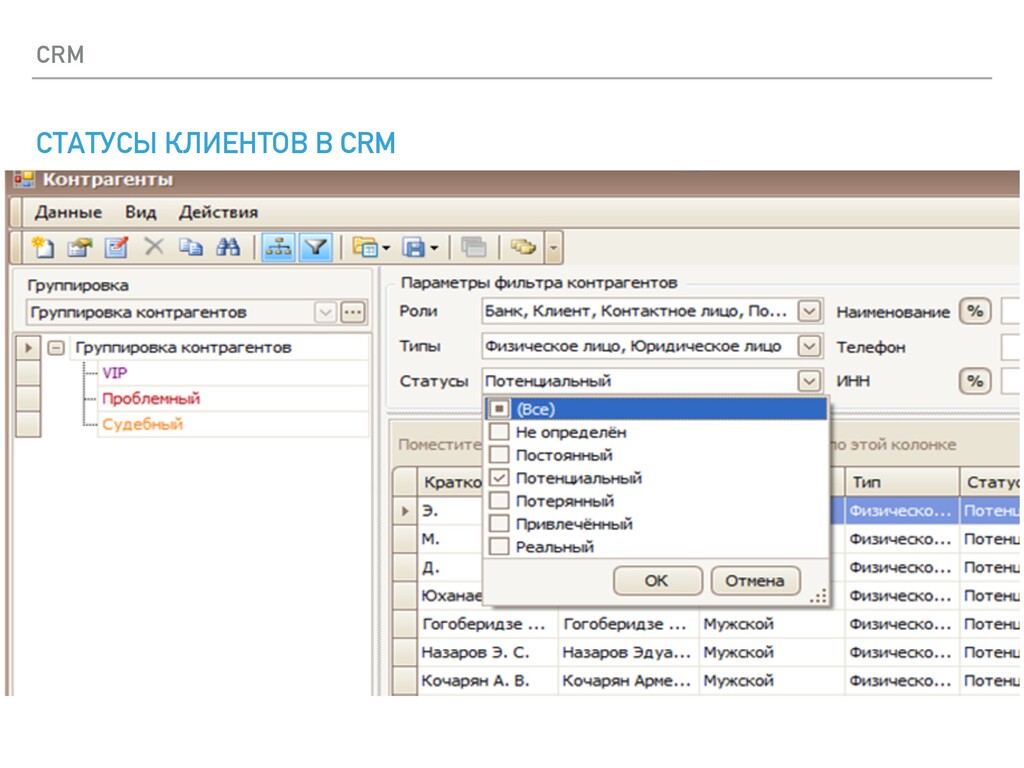Click the Copy toolbar icon
Image resolution: width=1024 pixels, height=768 pixels.
point(190,247)
